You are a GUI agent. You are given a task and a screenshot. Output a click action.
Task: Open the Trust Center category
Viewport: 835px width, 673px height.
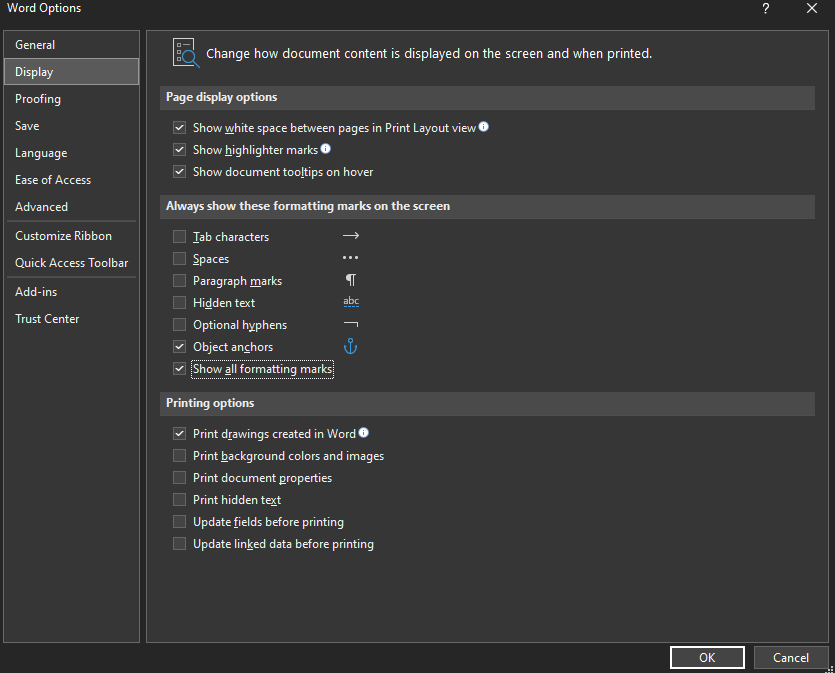pos(71,319)
